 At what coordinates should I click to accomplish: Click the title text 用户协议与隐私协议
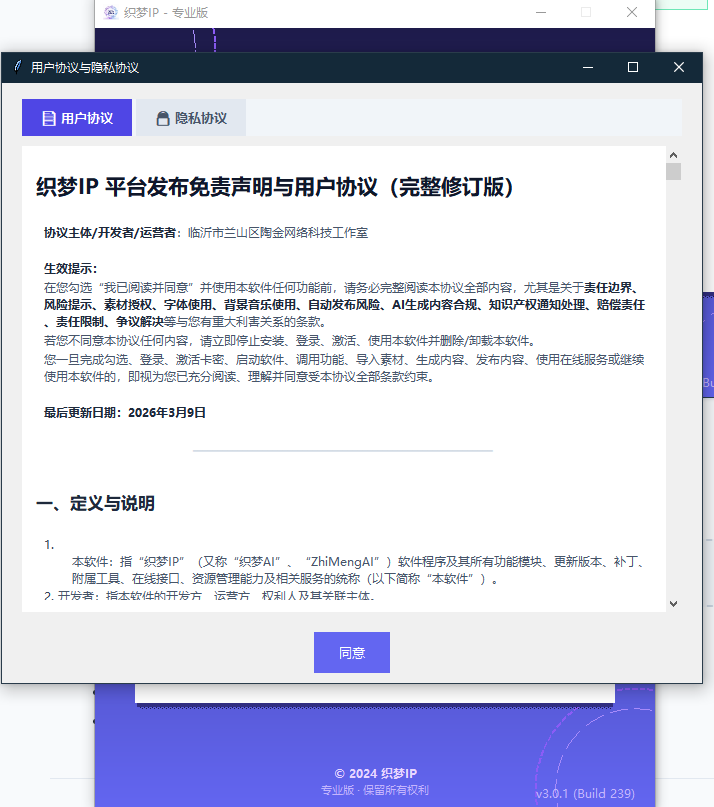pyautogui.click(x=84, y=68)
